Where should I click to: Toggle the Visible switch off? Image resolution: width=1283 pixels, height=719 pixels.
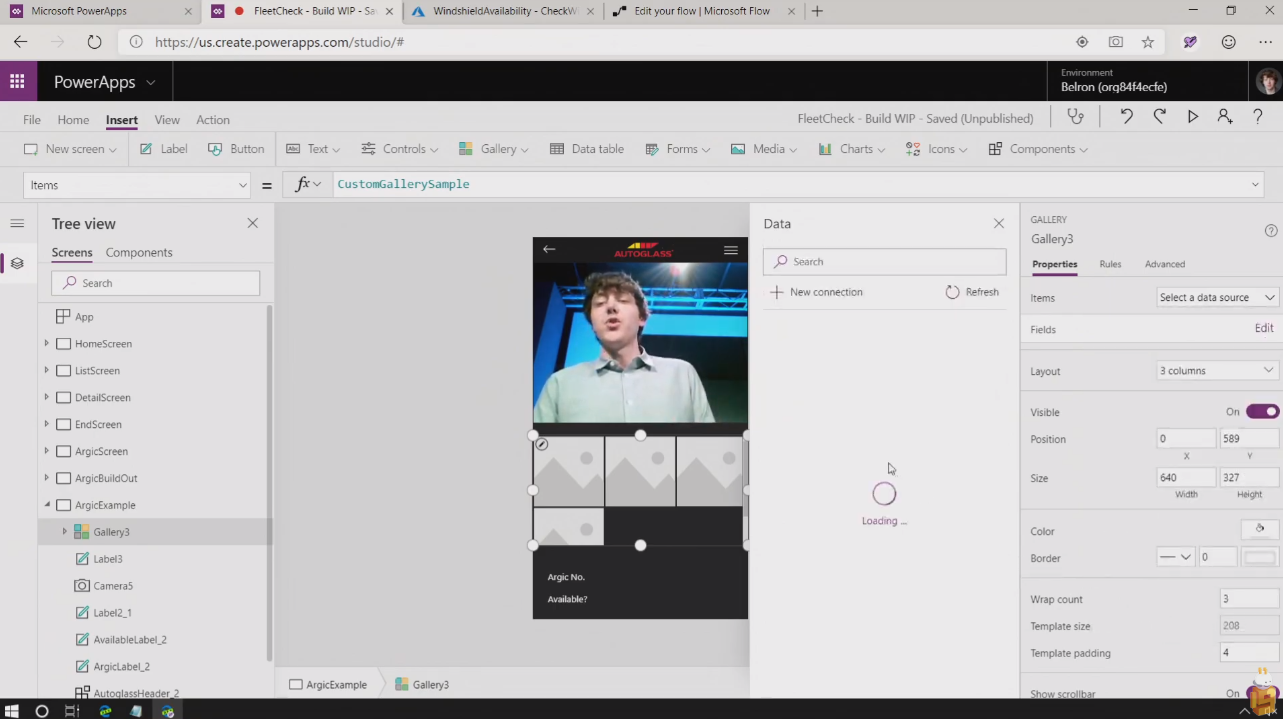(x=1262, y=412)
